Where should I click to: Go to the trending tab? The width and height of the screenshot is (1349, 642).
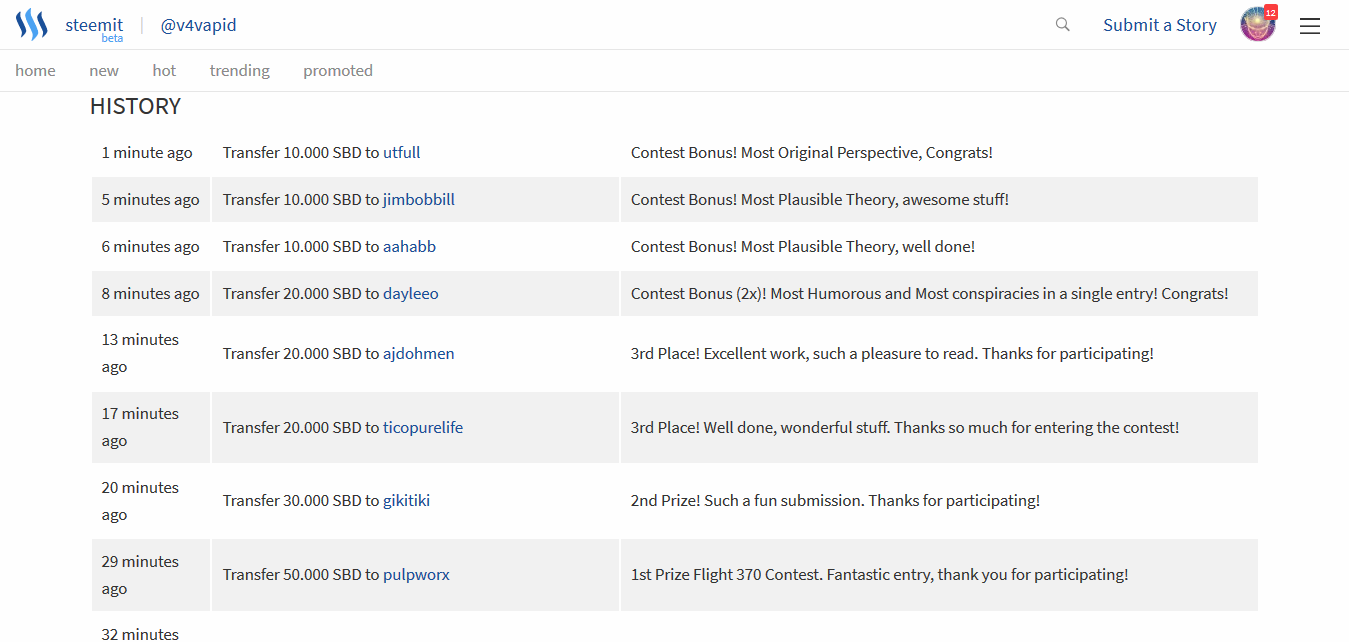click(239, 71)
